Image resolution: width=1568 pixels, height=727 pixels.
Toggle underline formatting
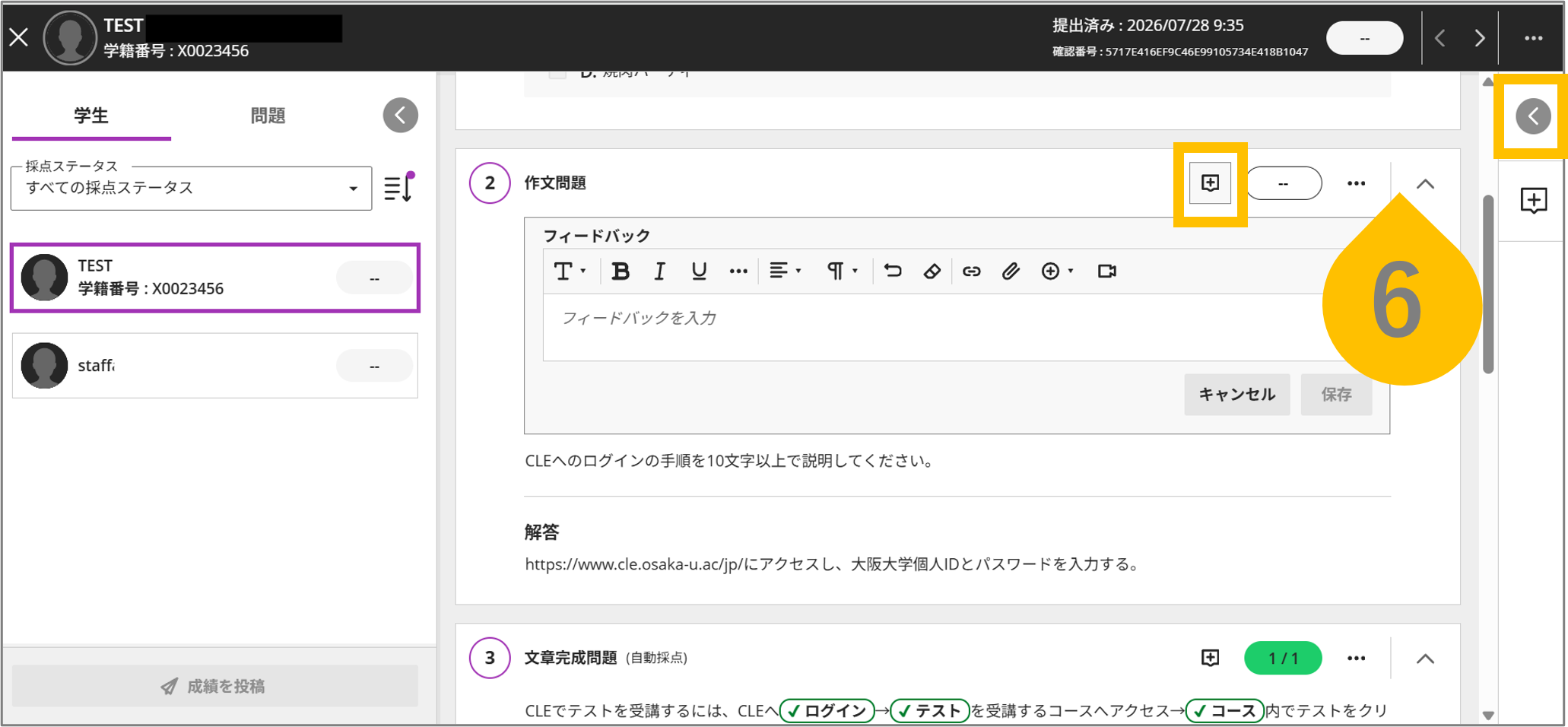coord(699,271)
